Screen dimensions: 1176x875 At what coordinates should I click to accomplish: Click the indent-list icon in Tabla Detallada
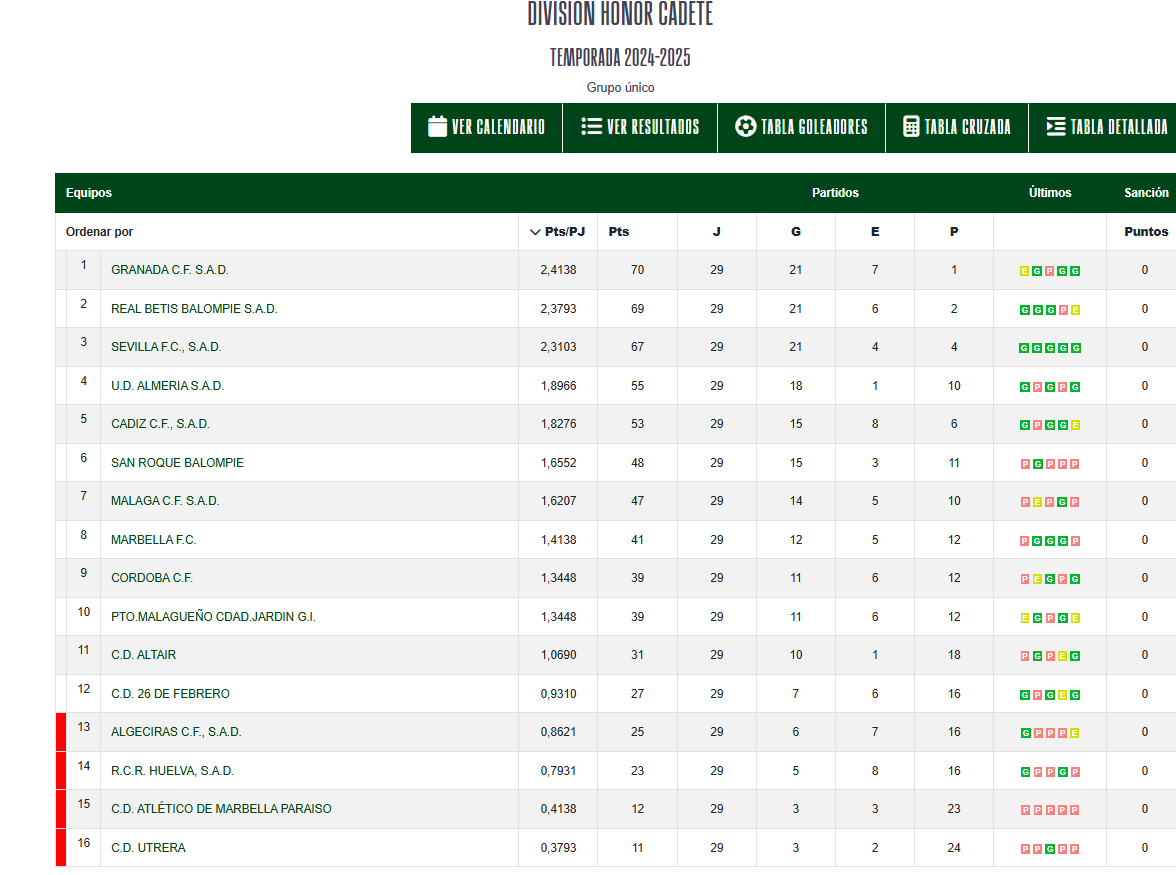[1056, 127]
